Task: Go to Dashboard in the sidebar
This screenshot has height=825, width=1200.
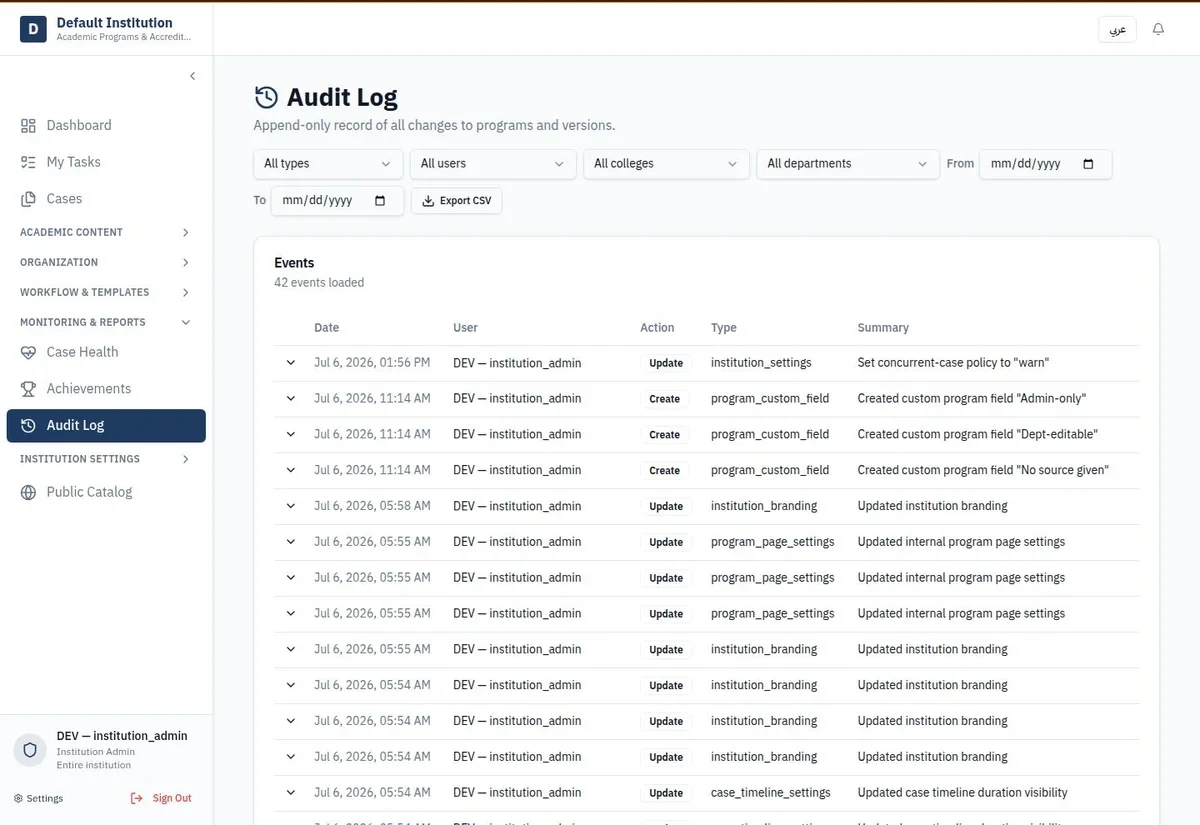Action: (x=106, y=125)
